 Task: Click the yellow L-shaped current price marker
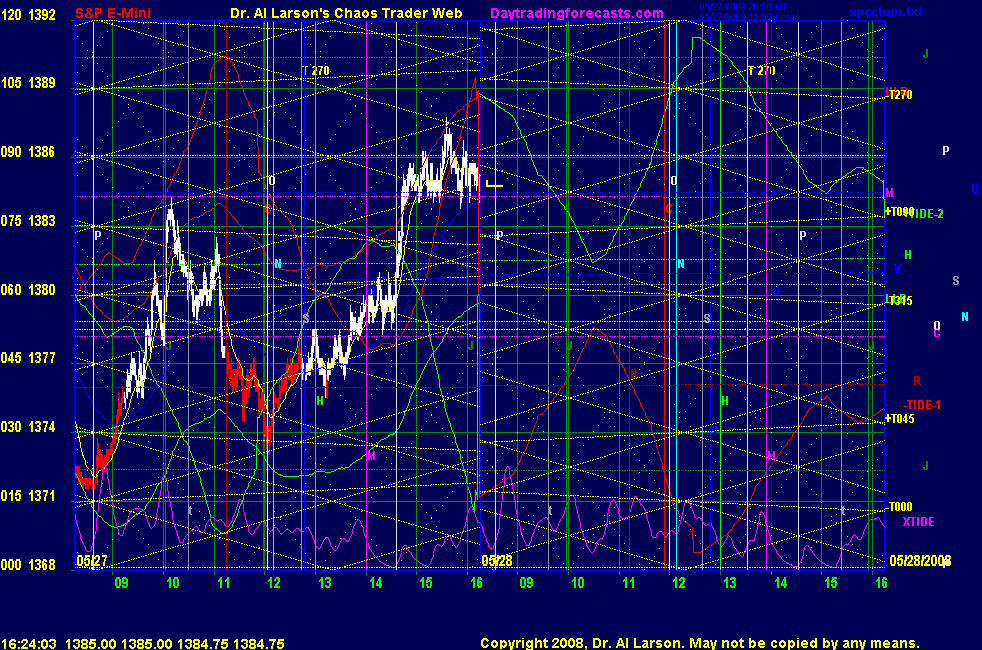494,183
